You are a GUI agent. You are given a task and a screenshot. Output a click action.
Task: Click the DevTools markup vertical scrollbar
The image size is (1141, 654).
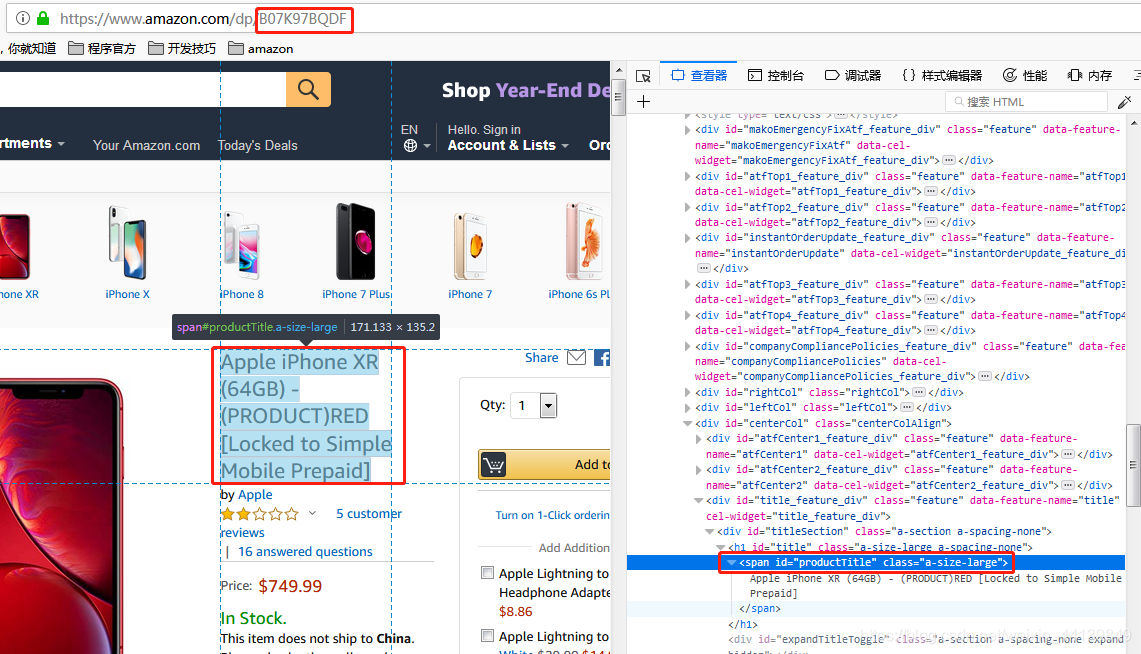[1133, 464]
